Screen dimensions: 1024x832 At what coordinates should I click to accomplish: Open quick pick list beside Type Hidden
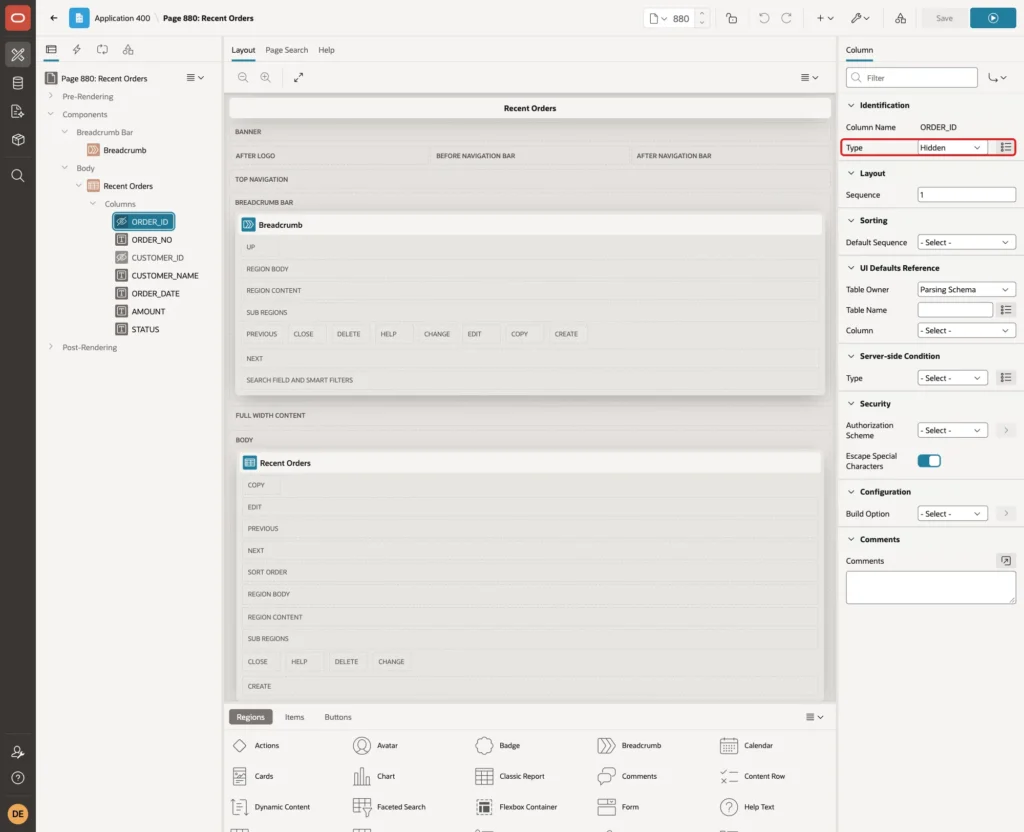pyautogui.click(x=1006, y=148)
